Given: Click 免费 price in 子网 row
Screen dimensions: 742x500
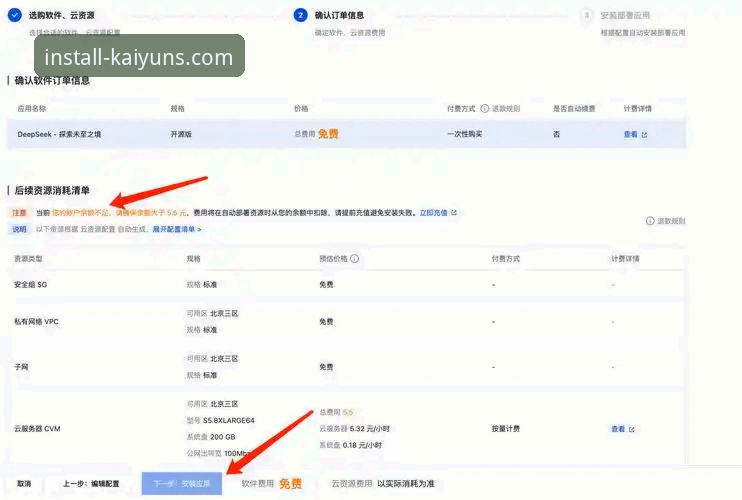Looking at the screenshot, I should [326, 367].
